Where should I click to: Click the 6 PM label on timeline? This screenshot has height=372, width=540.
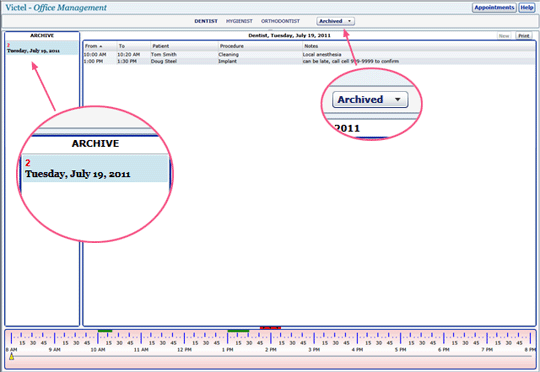click(x=444, y=350)
